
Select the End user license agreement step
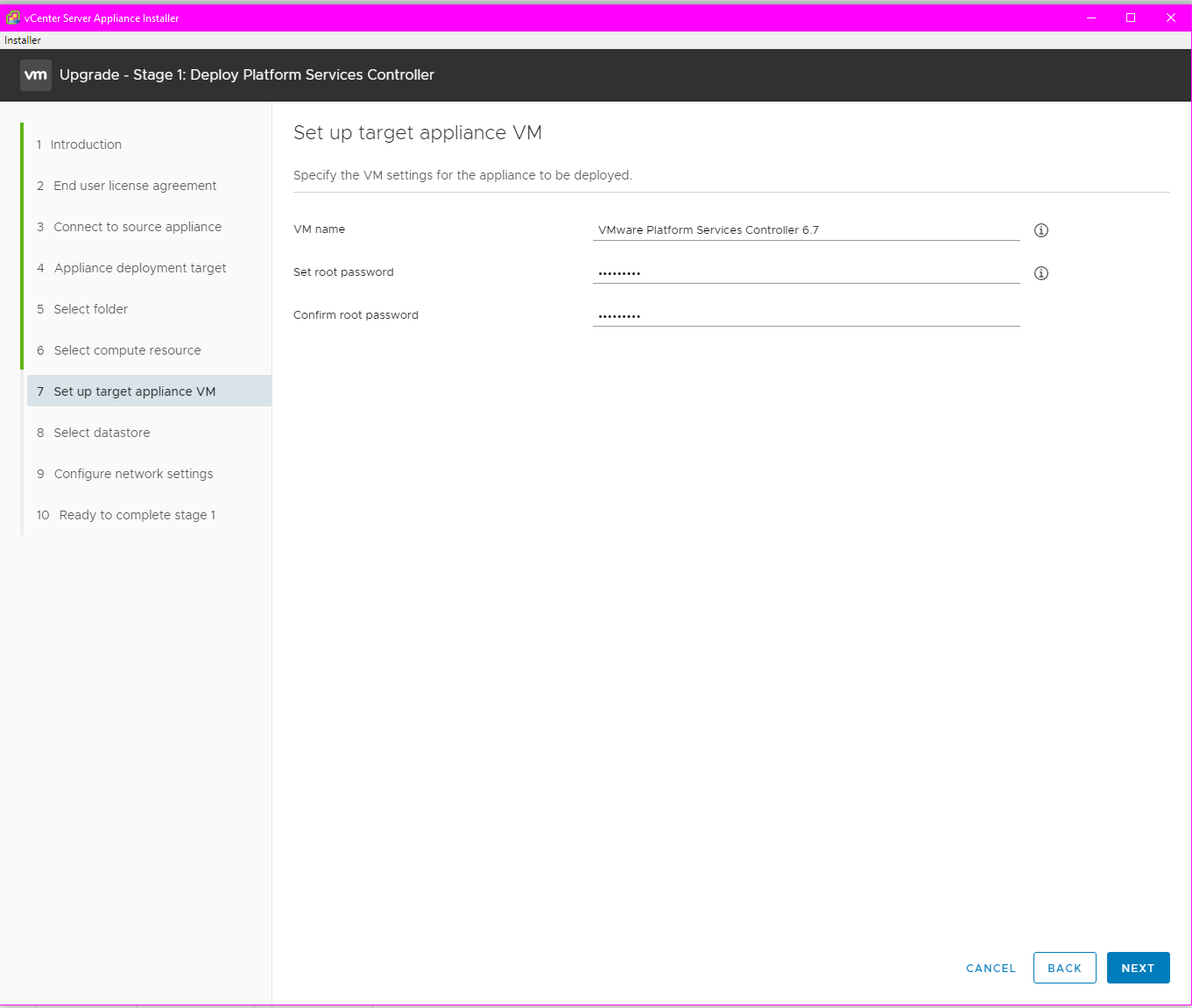point(135,185)
